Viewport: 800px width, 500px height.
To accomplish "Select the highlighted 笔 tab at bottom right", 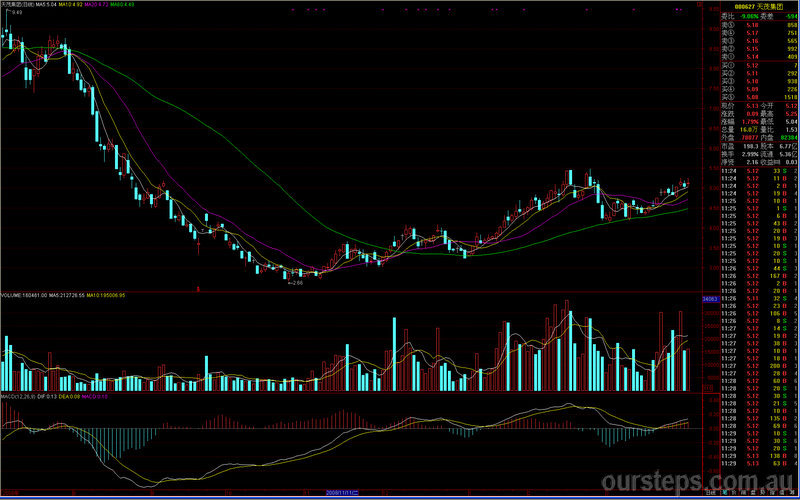I will point(724,493).
